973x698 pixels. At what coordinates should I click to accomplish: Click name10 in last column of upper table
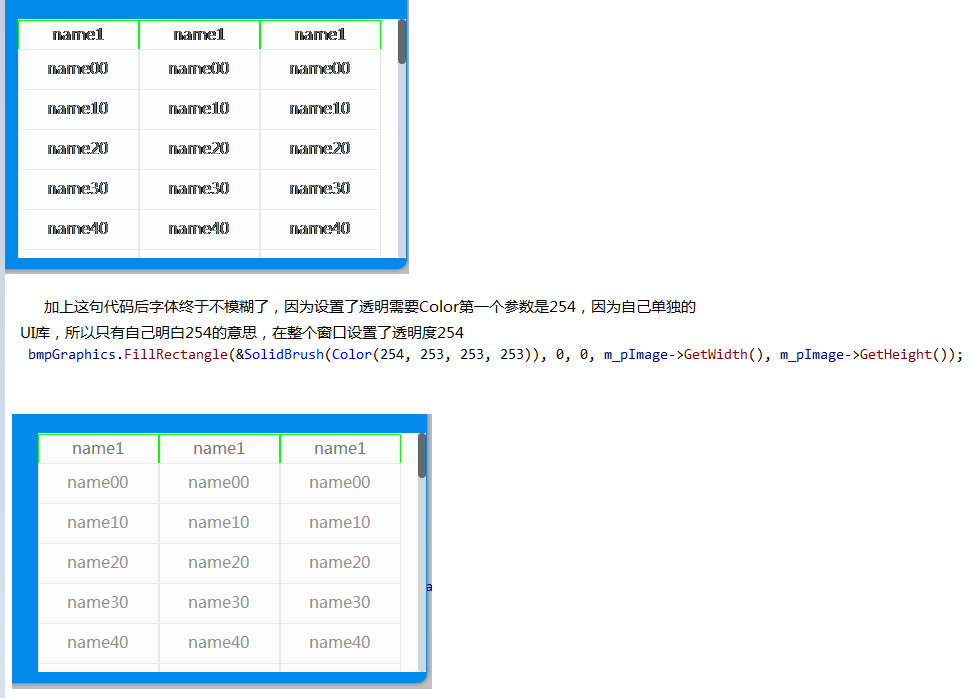(x=320, y=109)
